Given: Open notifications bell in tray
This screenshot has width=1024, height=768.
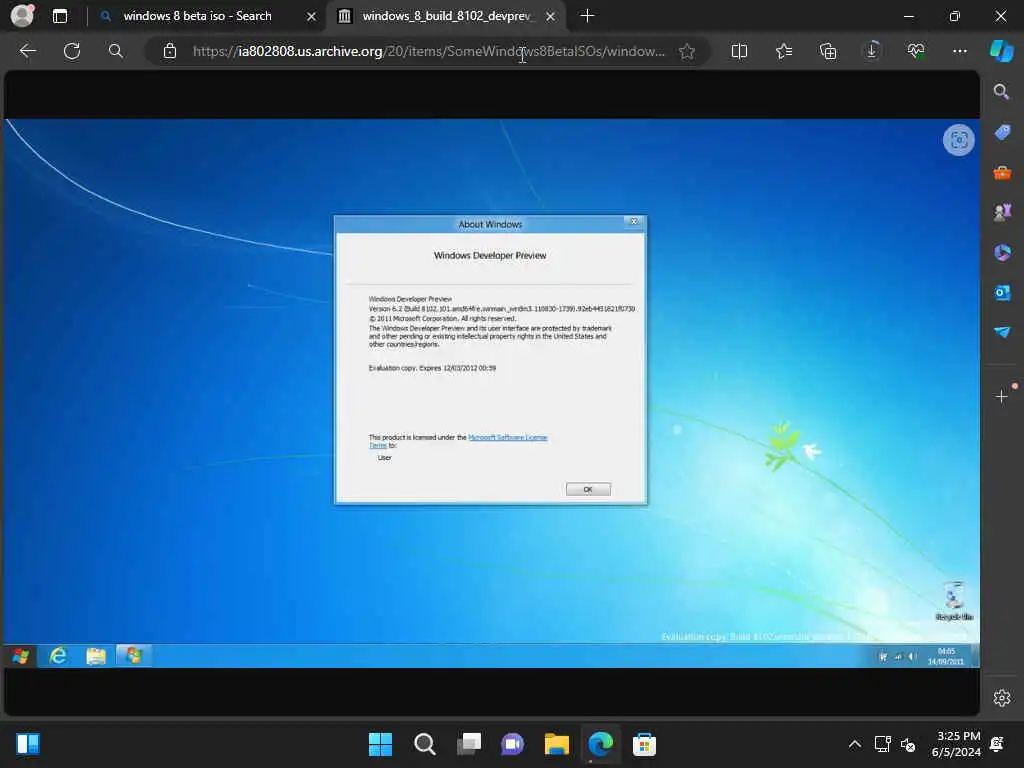Looking at the screenshot, I should (x=997, y=744).
